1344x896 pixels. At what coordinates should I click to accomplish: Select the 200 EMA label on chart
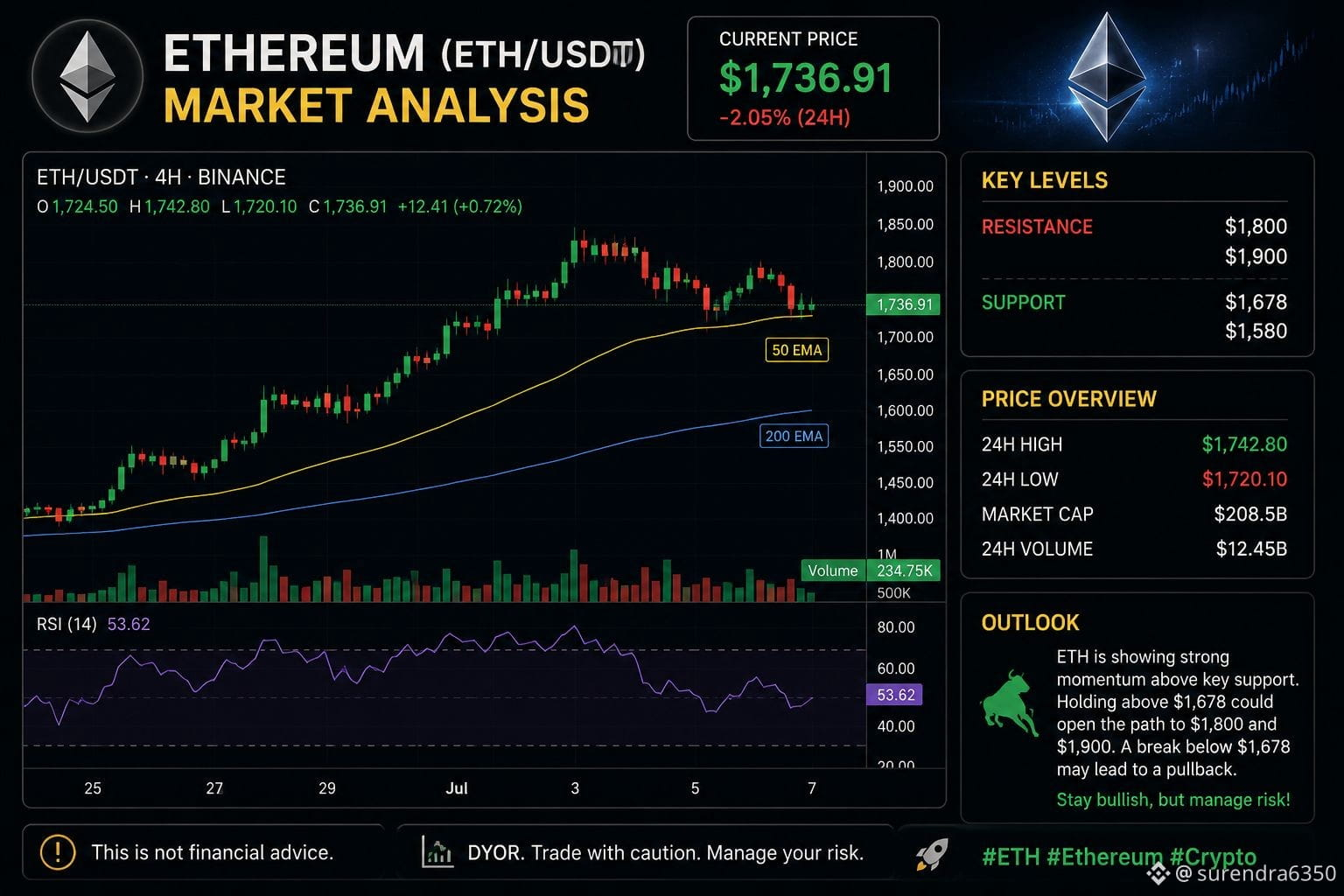(x=794, y=436)
